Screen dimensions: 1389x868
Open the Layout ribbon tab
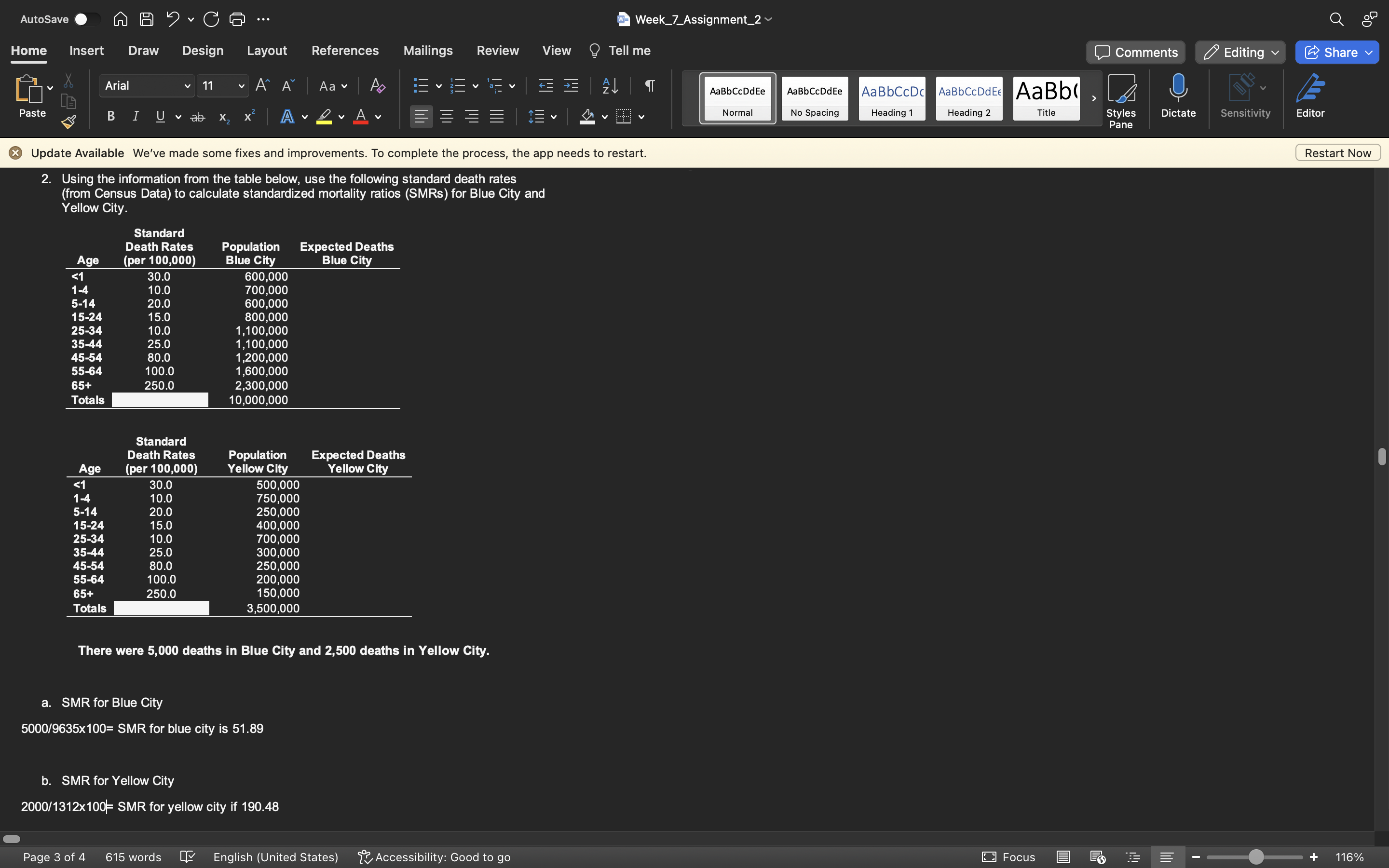point(267,51)
